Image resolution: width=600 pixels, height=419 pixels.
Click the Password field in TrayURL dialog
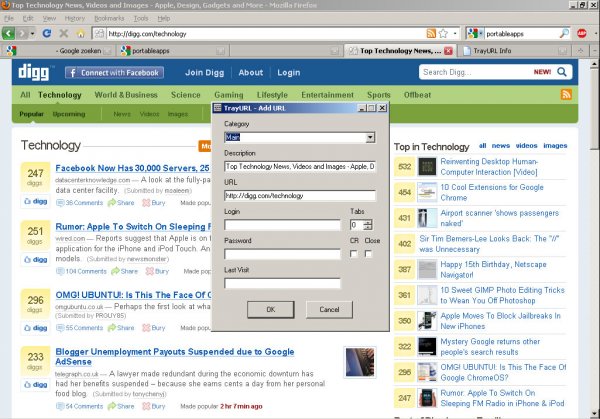[282, 254]
